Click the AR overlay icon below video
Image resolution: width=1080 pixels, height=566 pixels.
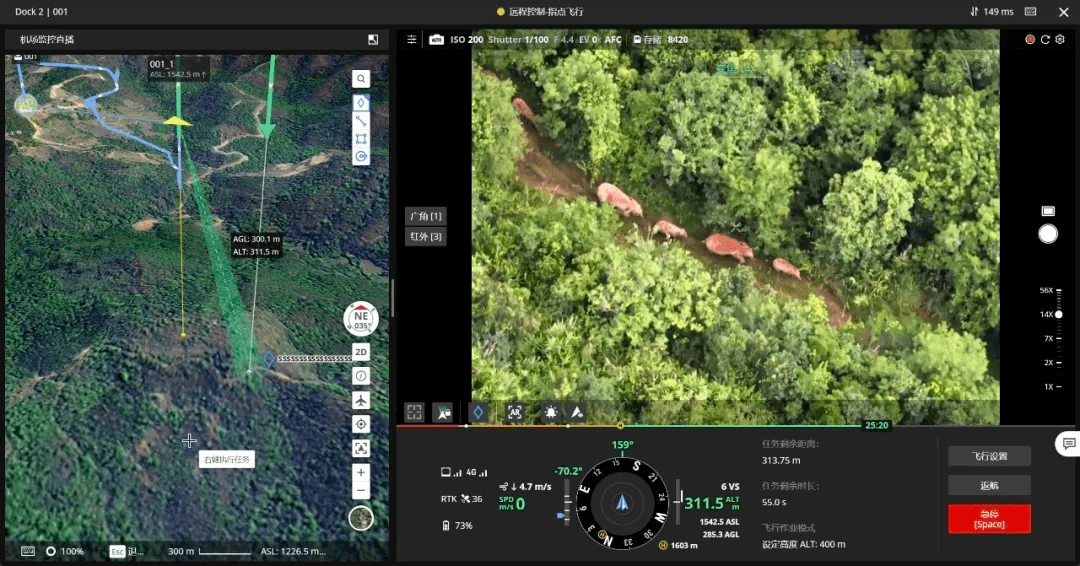(515, 412)
